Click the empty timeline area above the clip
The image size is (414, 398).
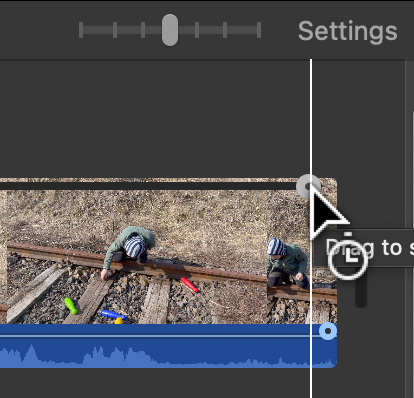(153, 118)
